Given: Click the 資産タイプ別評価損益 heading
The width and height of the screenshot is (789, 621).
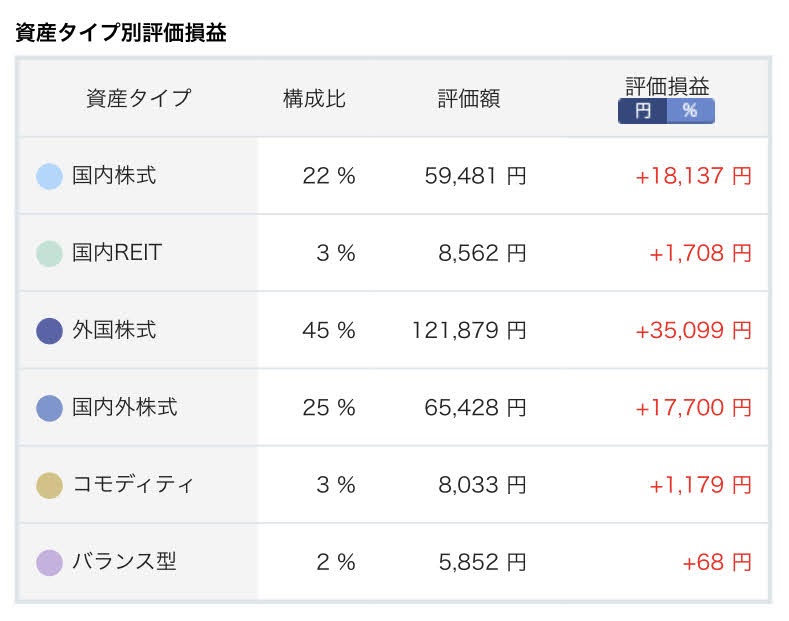Looking at the screenshot, I should [121, 33].
